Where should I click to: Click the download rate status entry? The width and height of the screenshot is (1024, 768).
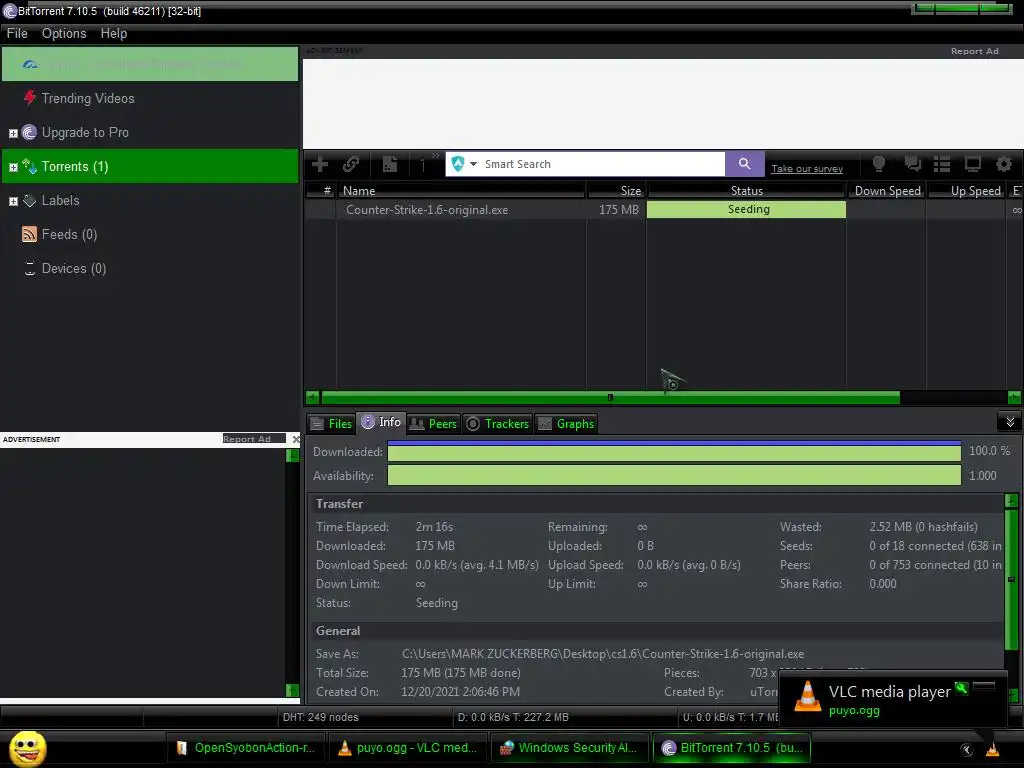(x=513, y=717)
